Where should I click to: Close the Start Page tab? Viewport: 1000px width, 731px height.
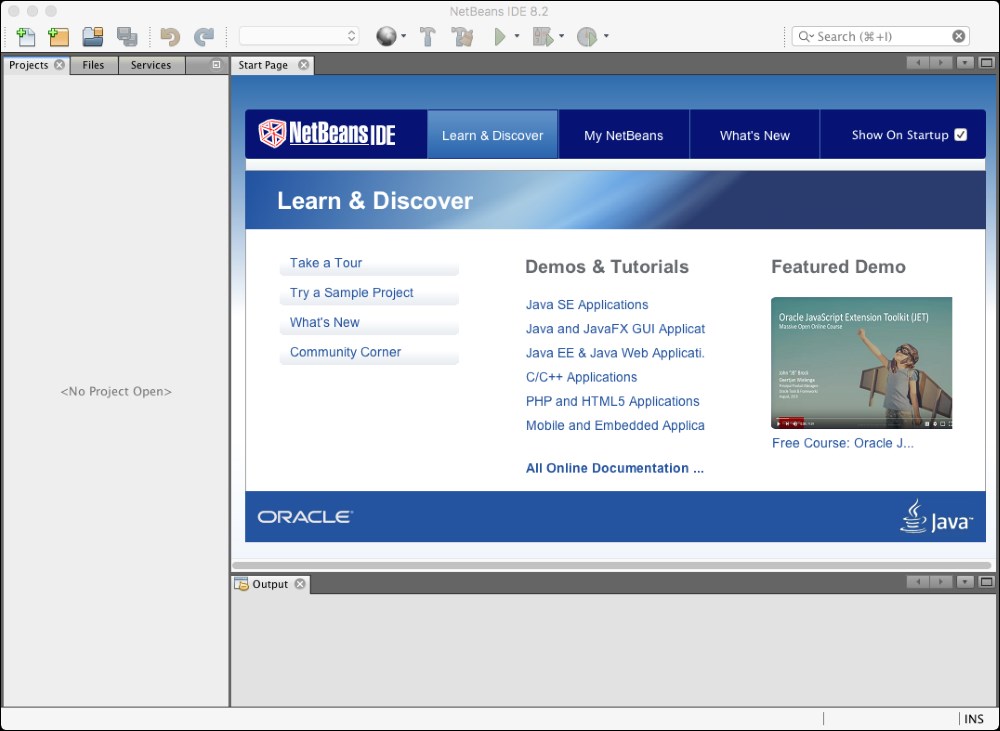302,65
